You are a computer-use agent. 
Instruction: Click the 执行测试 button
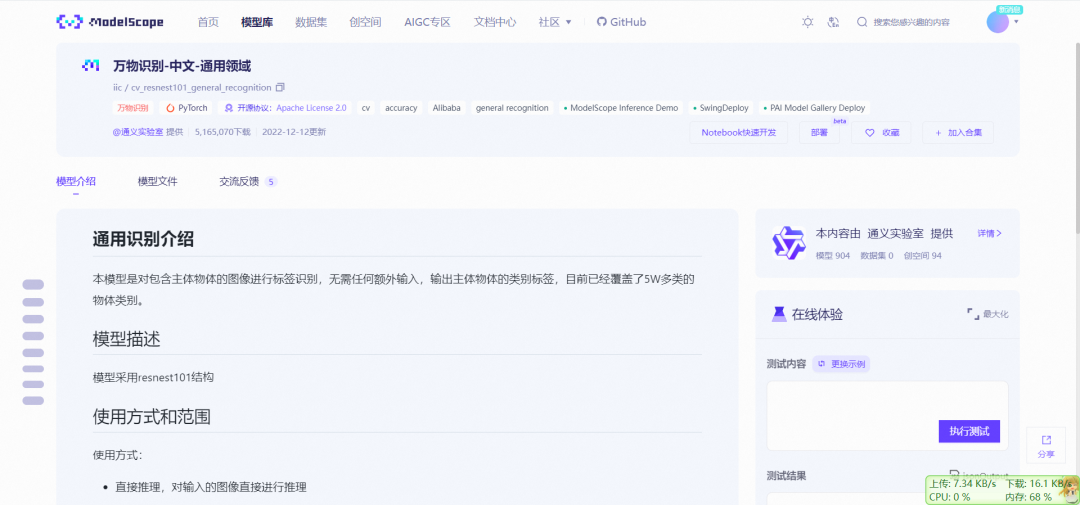tap(969, 431)
